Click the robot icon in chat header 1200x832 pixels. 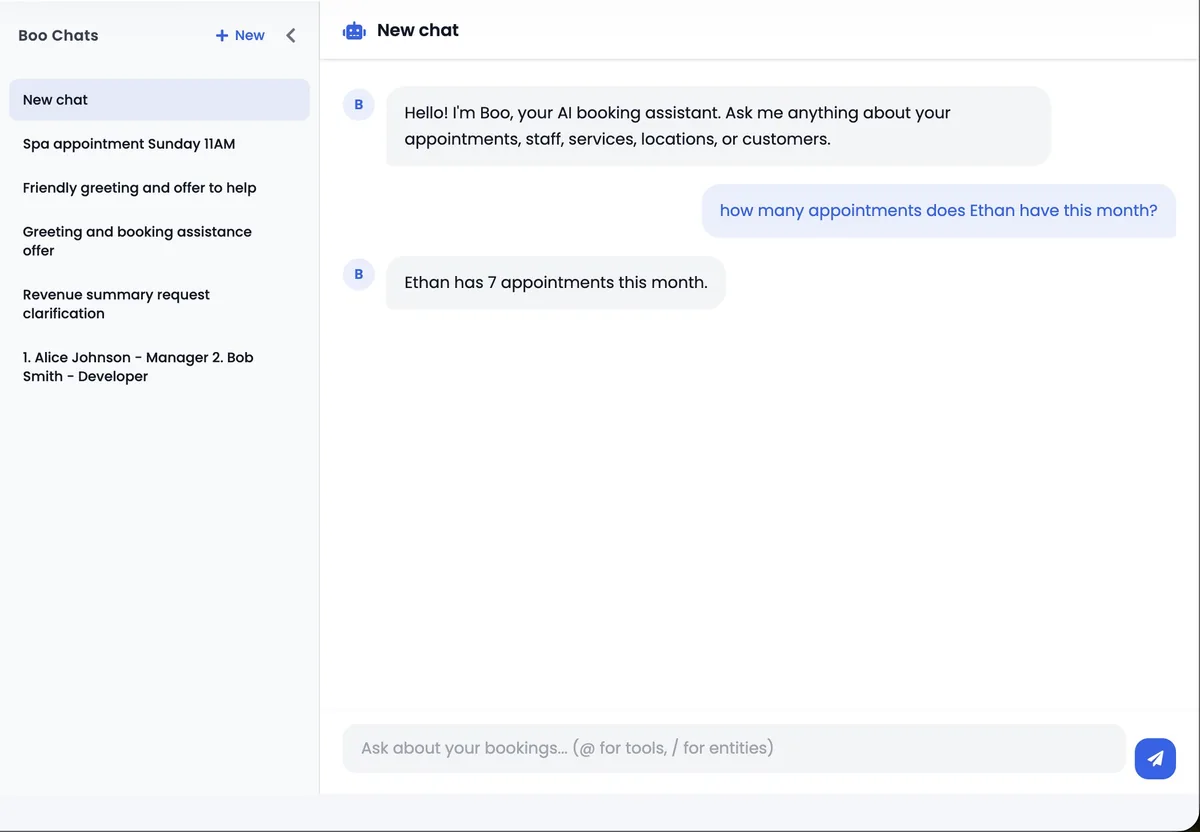[x=354, y=31]
